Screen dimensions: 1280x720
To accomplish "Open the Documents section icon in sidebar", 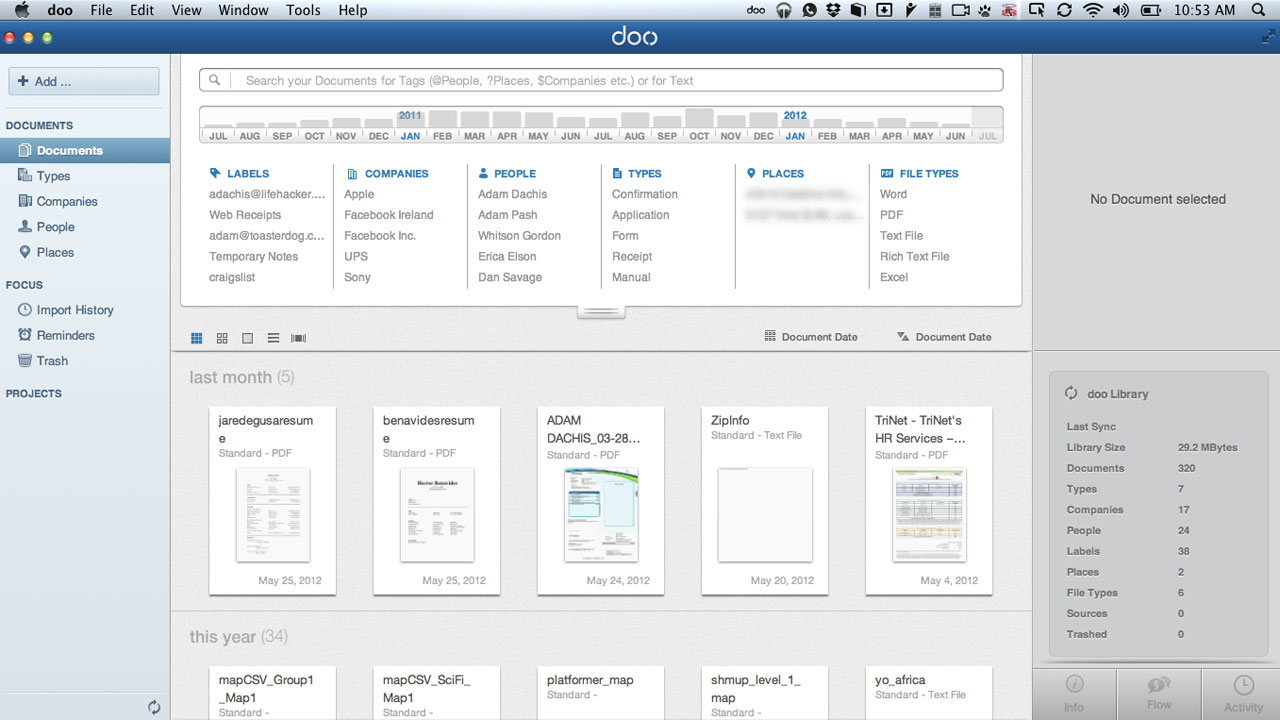I will click(x=26, y=150).
